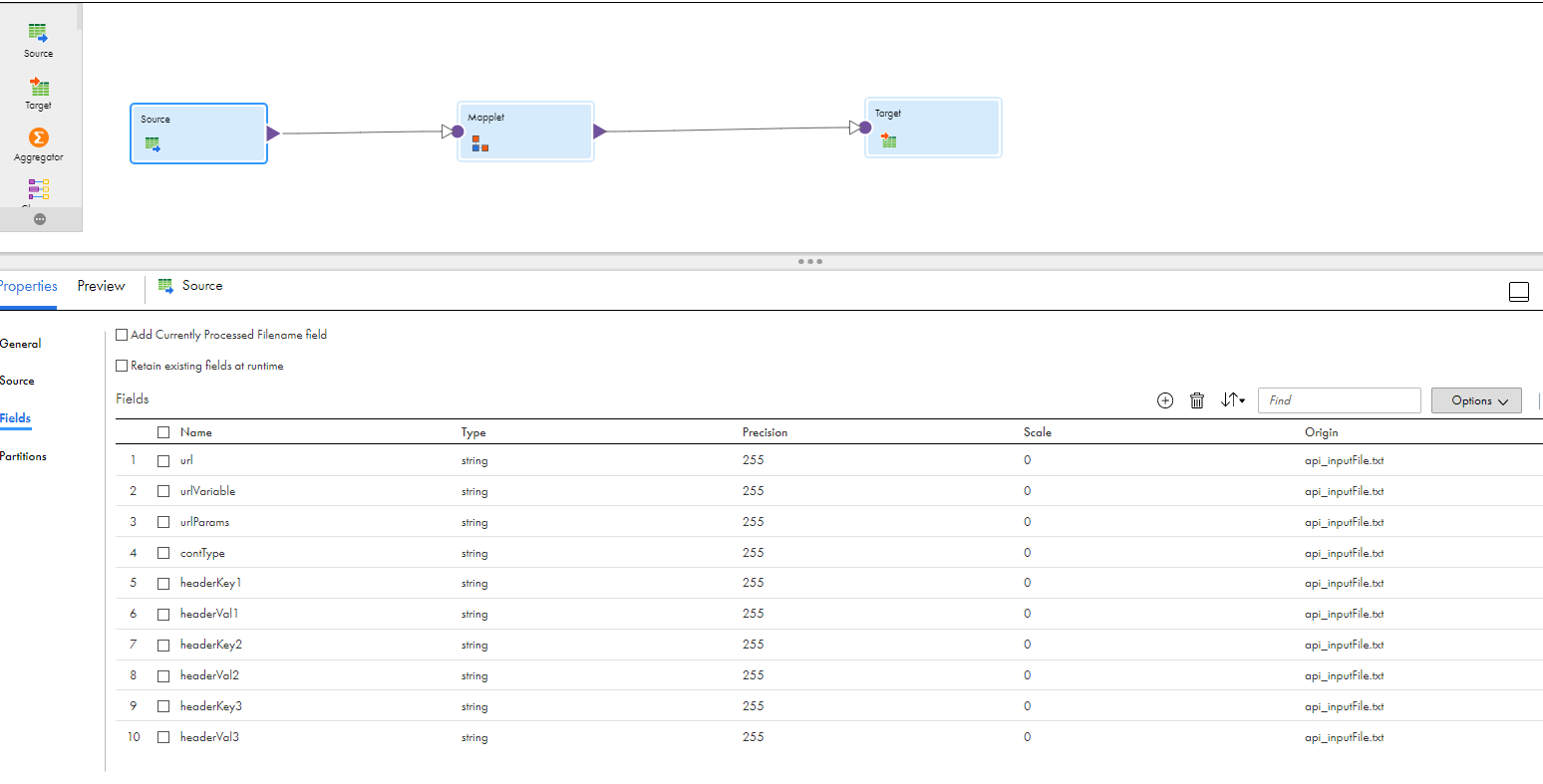
Task: Click the Precision column header
Action: click(x=765, y=432)
